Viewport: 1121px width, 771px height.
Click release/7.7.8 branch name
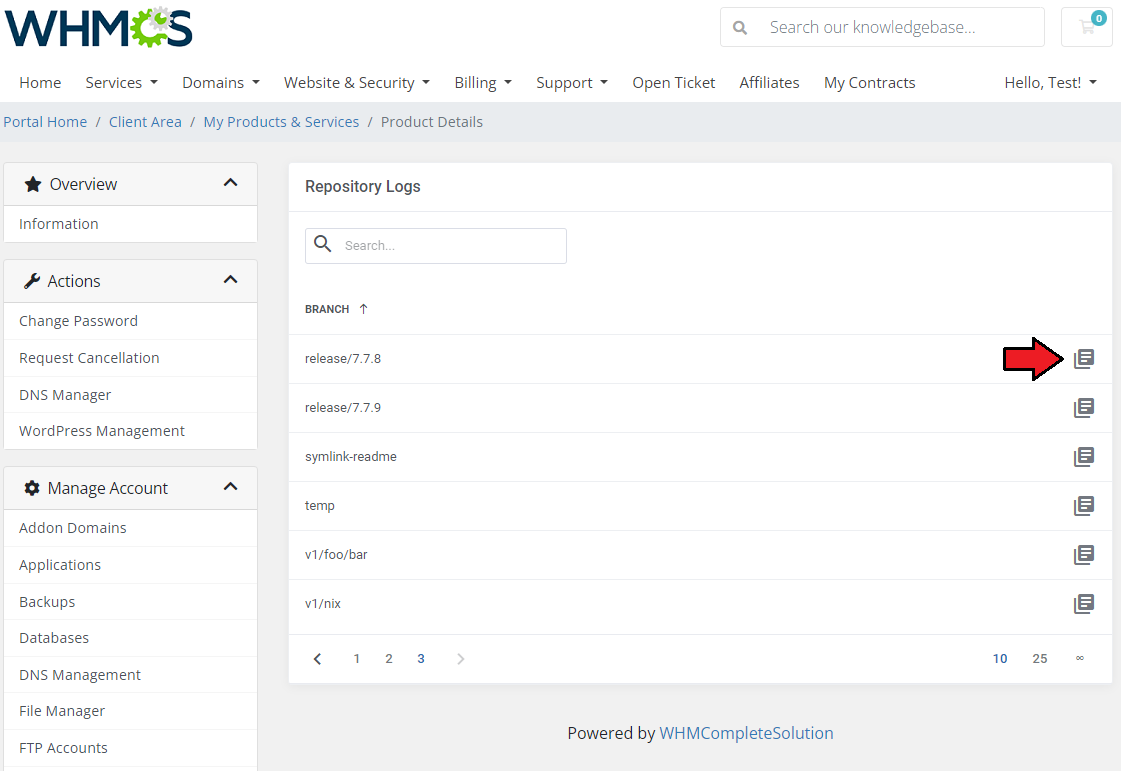tap(342, 358)
